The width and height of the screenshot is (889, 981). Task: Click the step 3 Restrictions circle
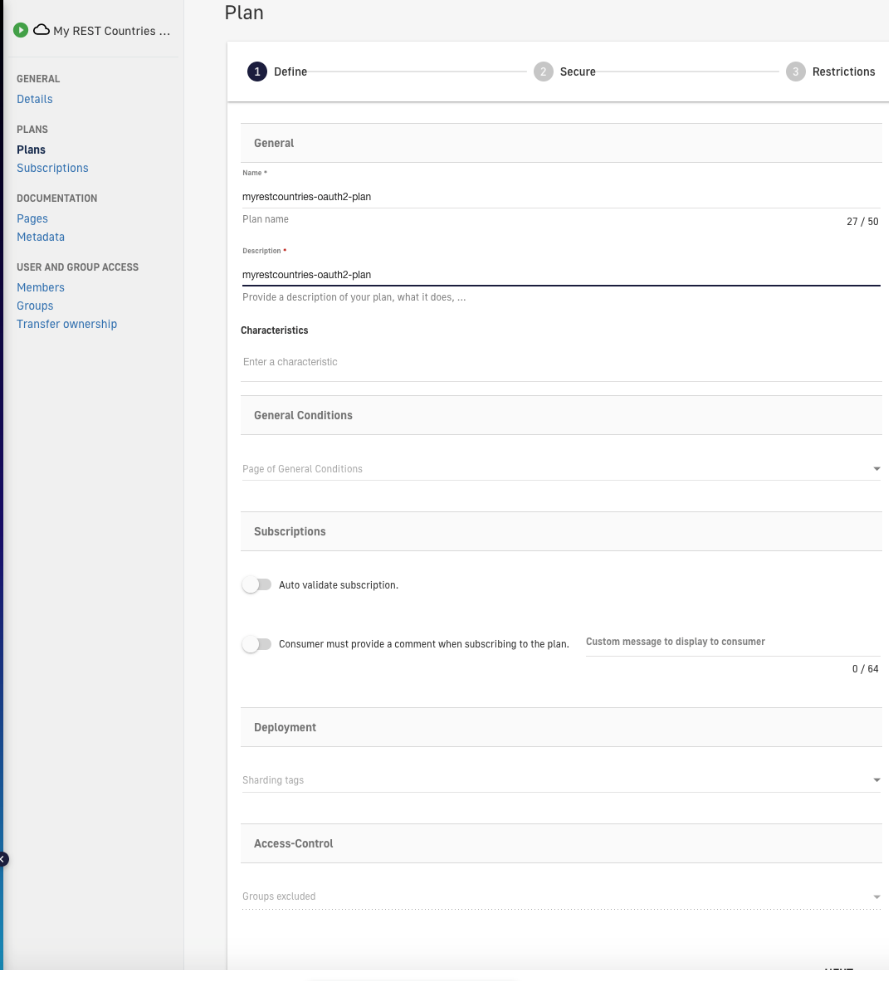[795, 72]
